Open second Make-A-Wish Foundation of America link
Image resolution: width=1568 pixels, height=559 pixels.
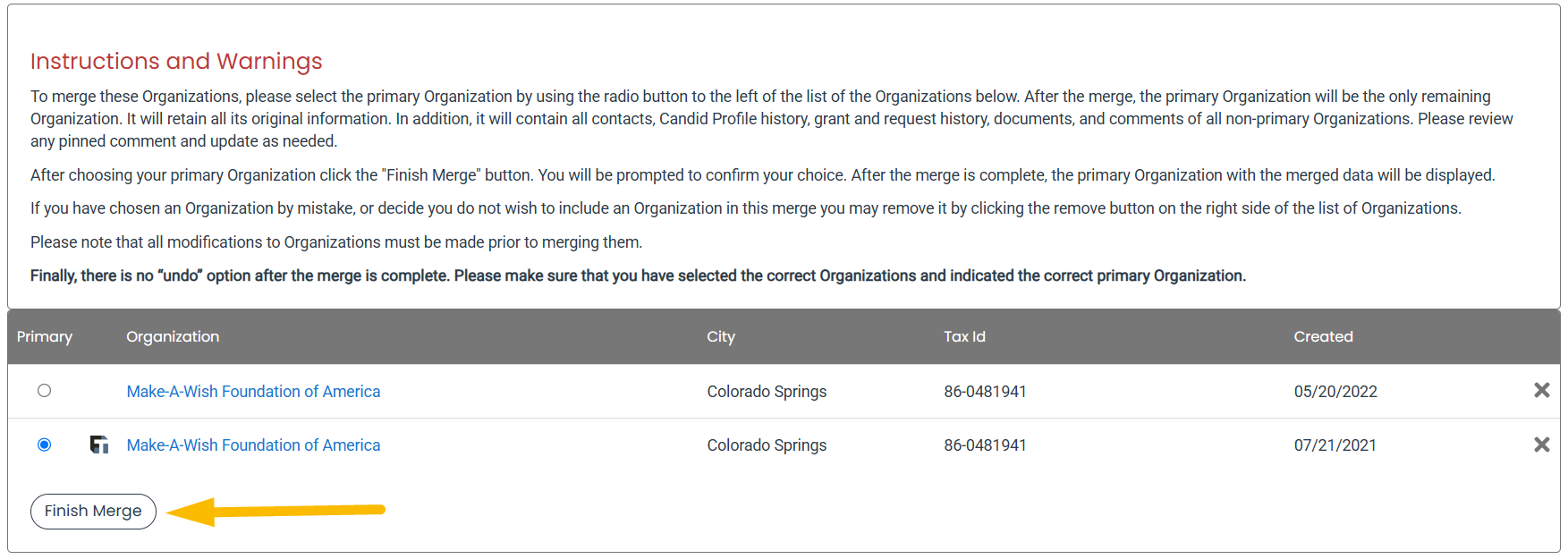click(x=253, y=445)
